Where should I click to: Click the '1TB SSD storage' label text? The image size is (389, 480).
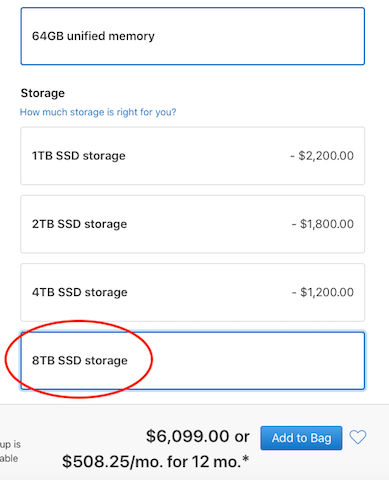coord(79,156)
